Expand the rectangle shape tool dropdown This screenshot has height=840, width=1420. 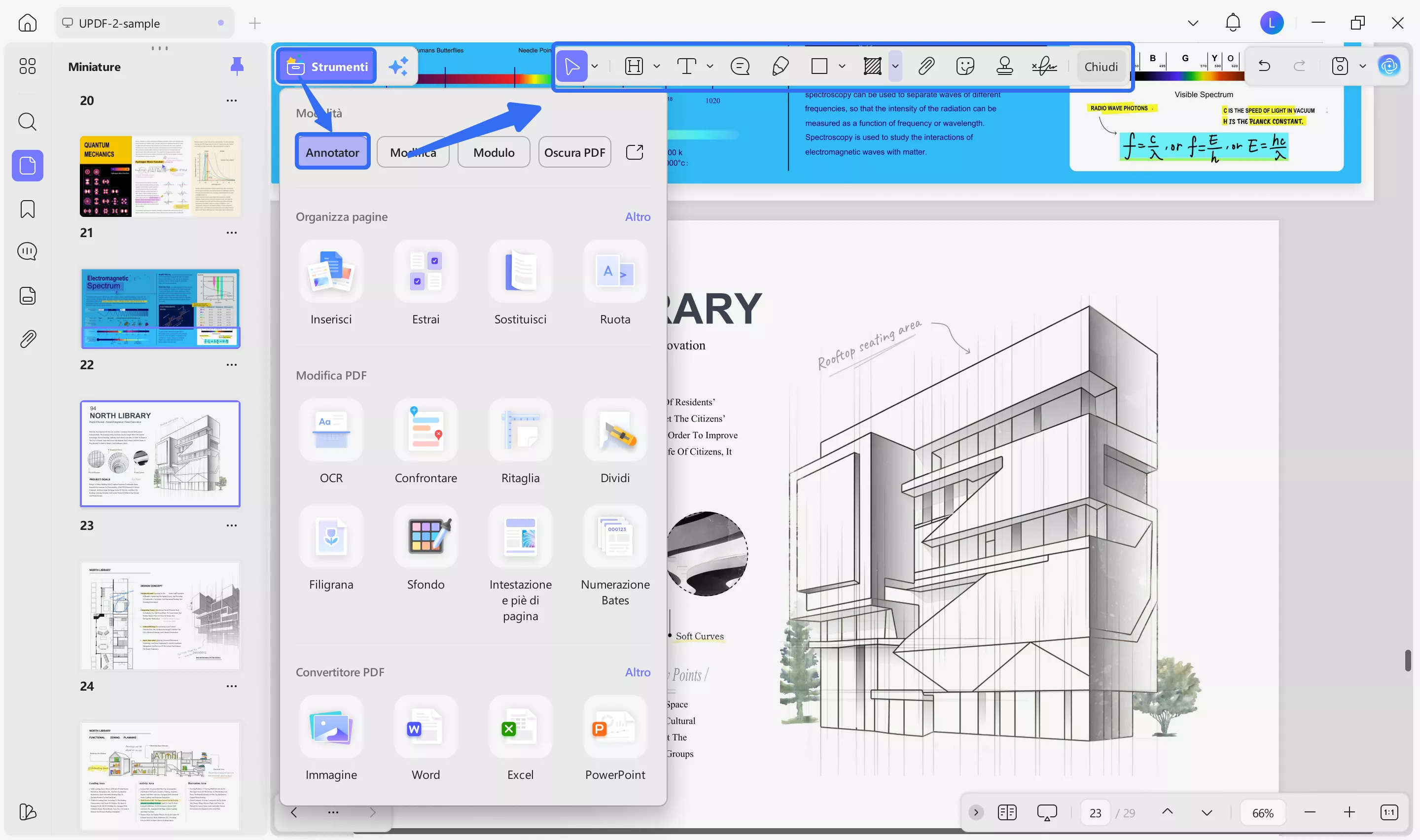click(842, 66)
